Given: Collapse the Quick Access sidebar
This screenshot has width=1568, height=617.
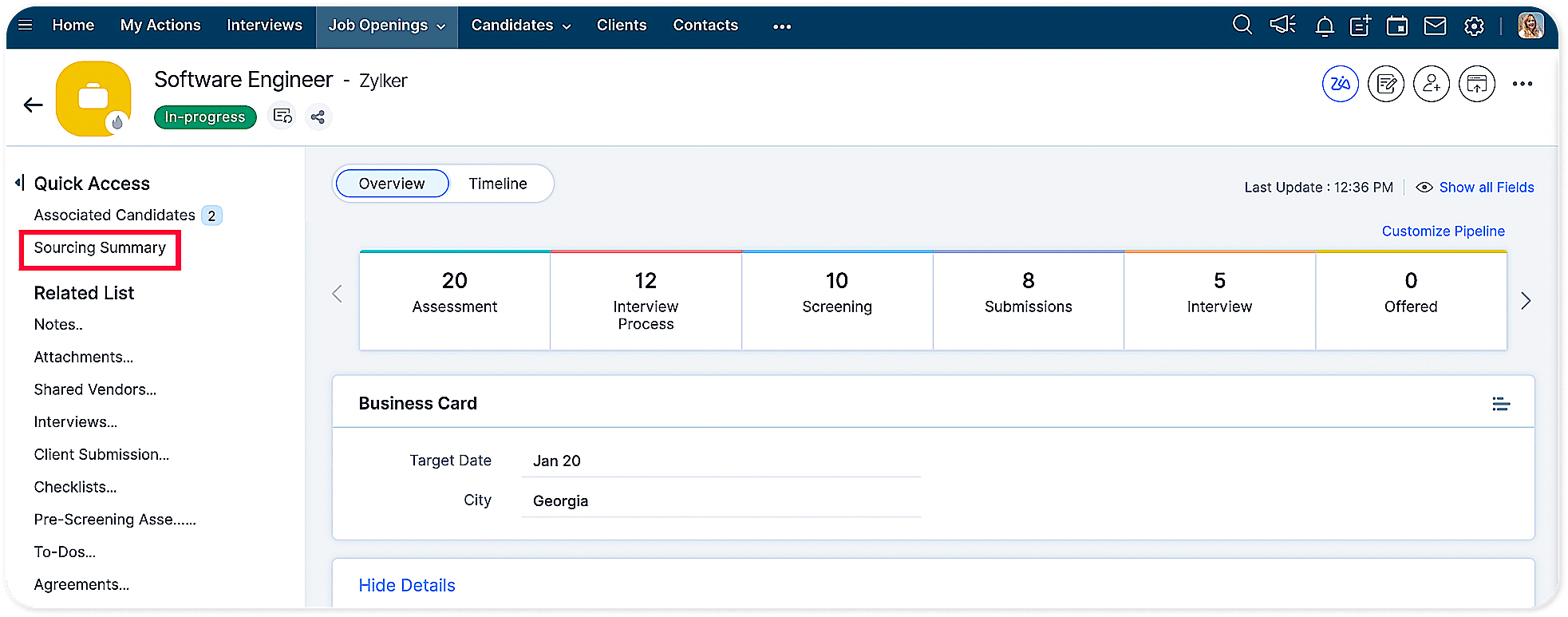Looking at the screenshot, I should [x=19, y=183].
